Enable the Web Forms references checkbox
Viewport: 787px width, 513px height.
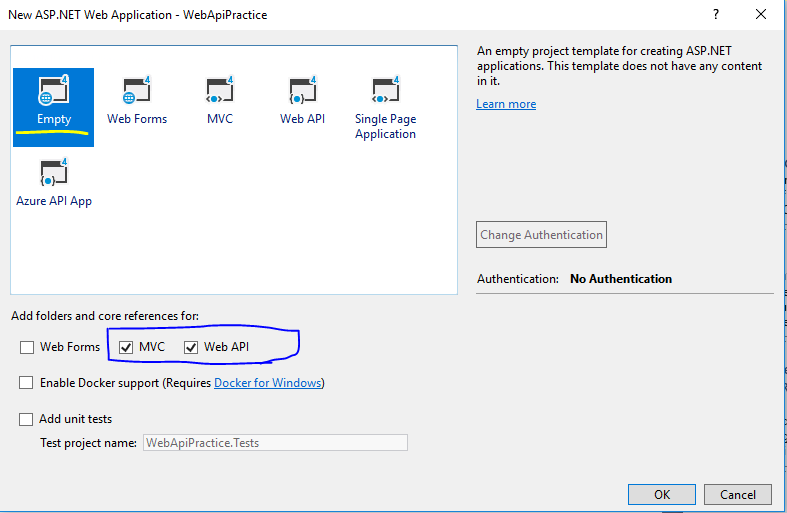point(27,347)
